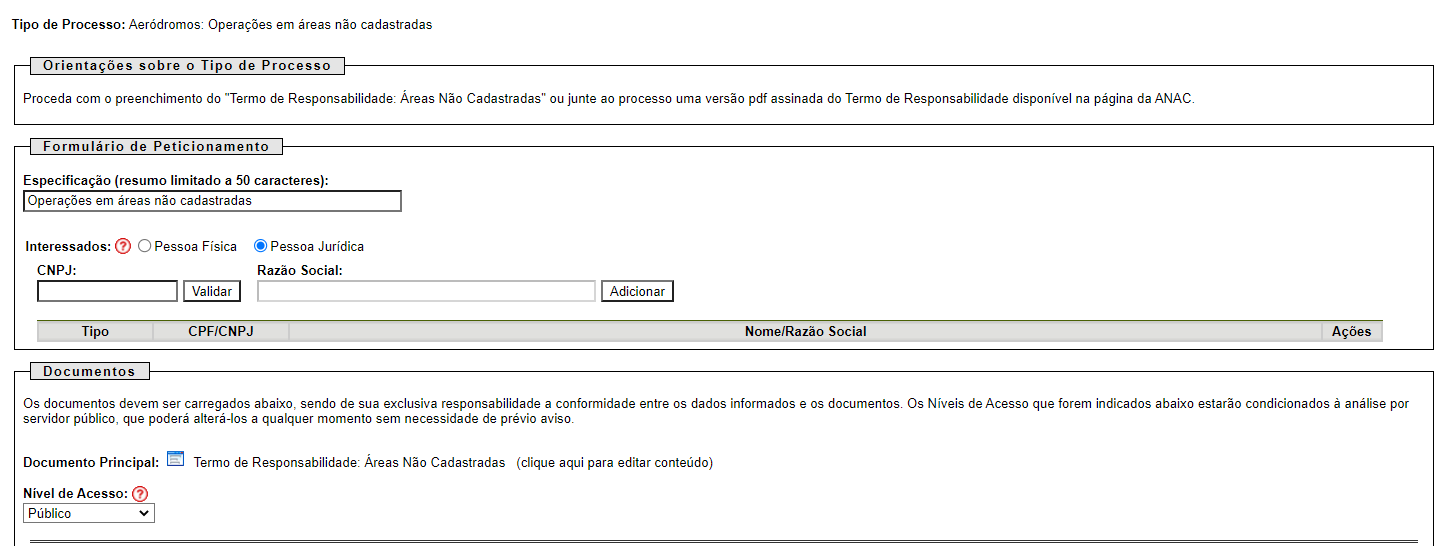Open the Público access level dropdown

click(x=89, y=513)
